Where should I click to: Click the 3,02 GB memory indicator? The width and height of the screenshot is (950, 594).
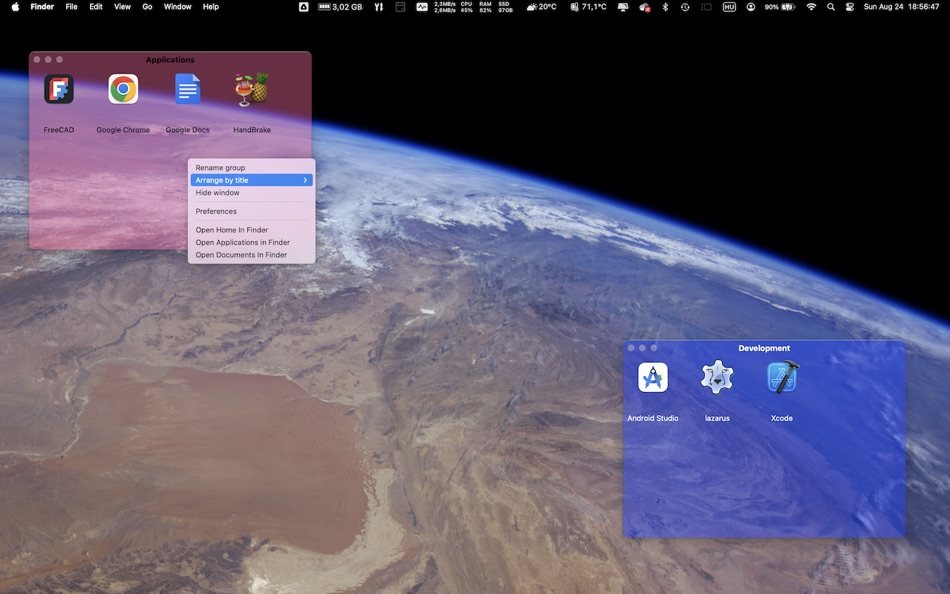(x=340, y=7)
